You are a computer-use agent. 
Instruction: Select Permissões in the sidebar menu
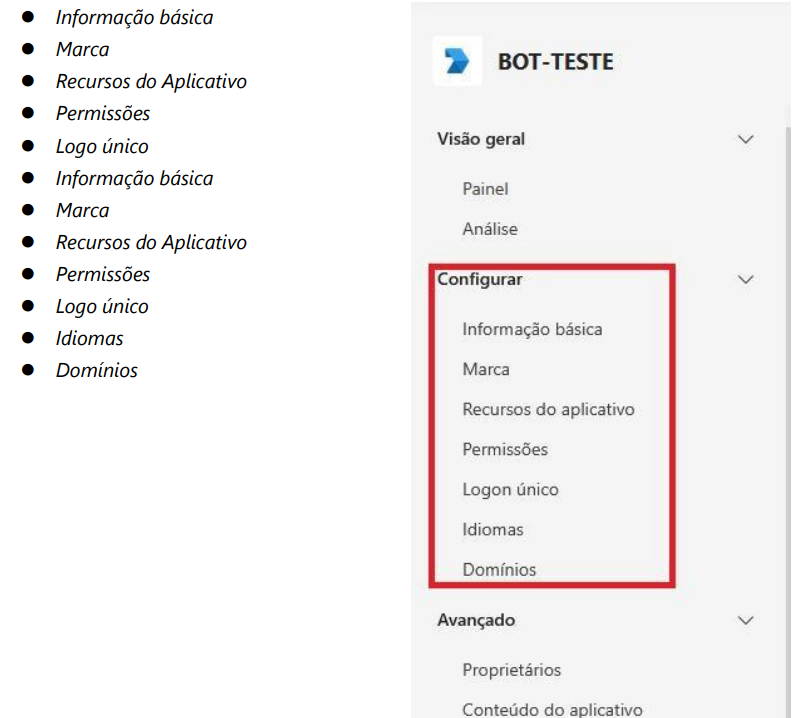[x=505, y=449]
